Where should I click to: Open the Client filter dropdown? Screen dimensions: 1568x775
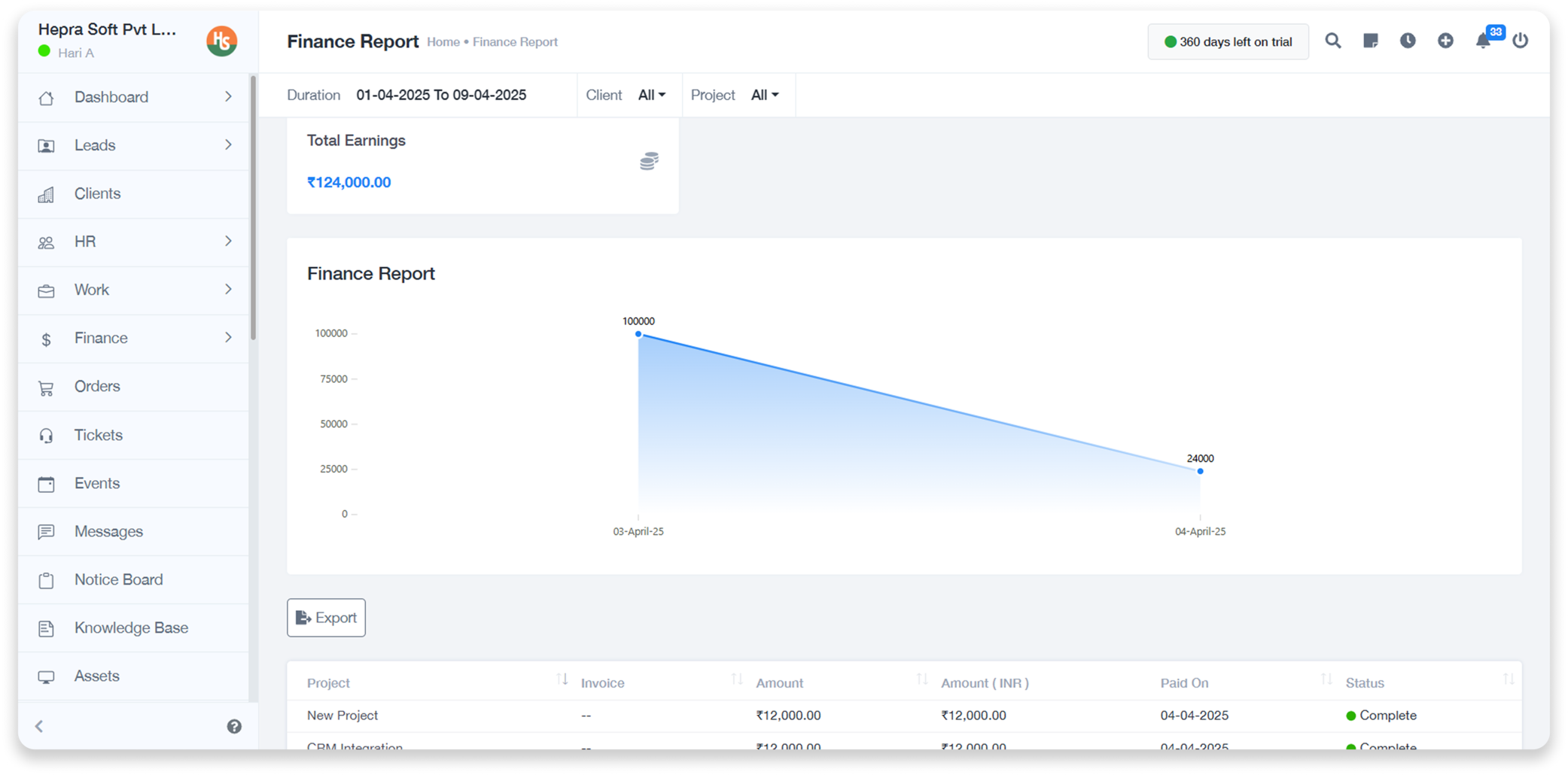click(651, 95)
